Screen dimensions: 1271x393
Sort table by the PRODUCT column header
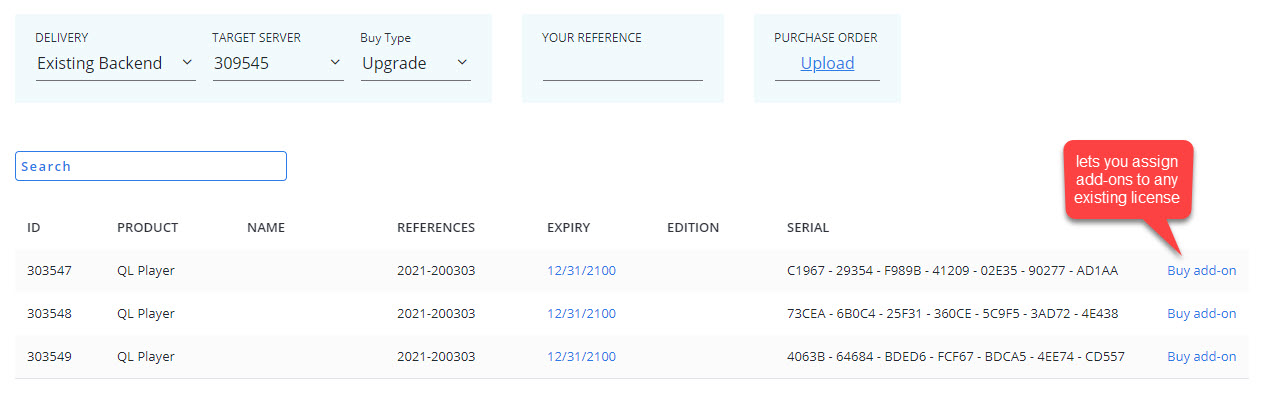tap(147, 227)
